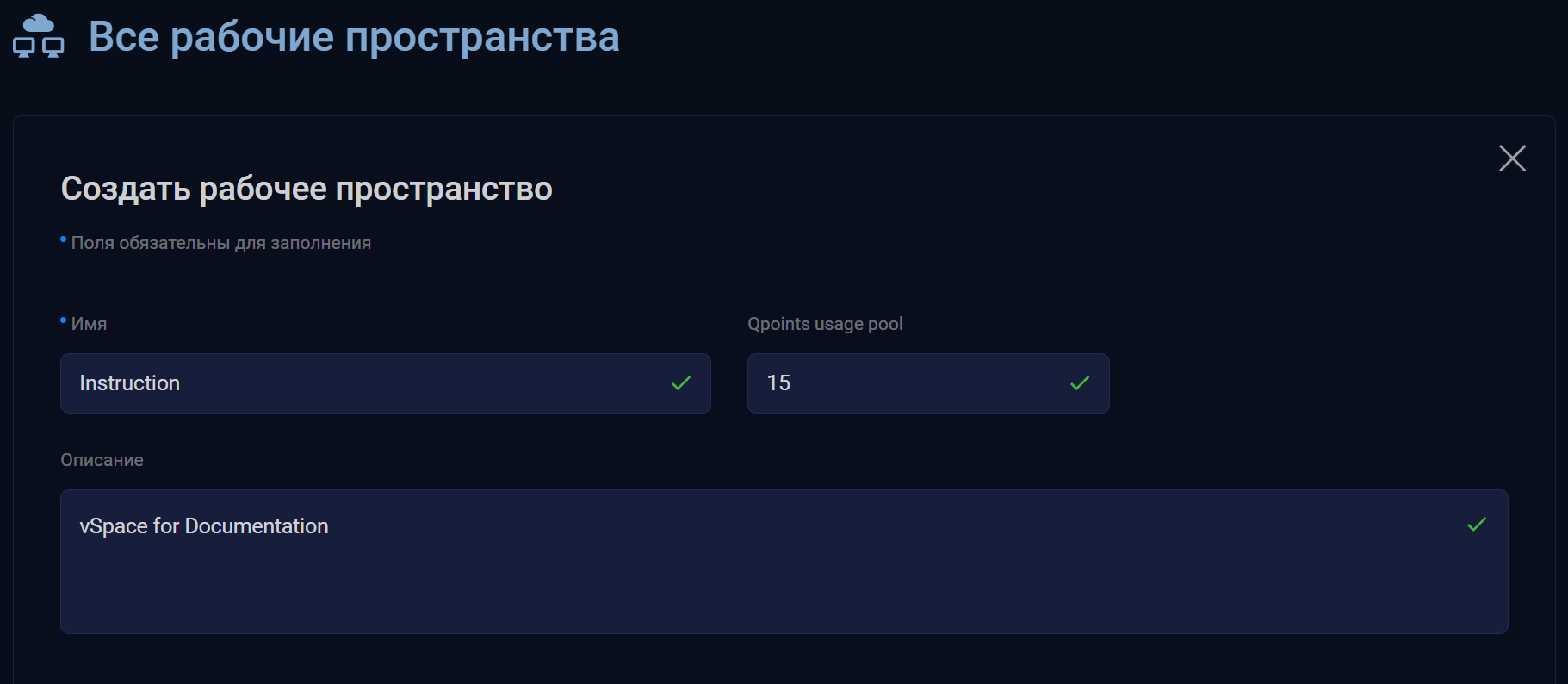Viewport: 1568px width, 684px height.
Task: Click the "Описание" field label
Action: [x=102, y=460]
